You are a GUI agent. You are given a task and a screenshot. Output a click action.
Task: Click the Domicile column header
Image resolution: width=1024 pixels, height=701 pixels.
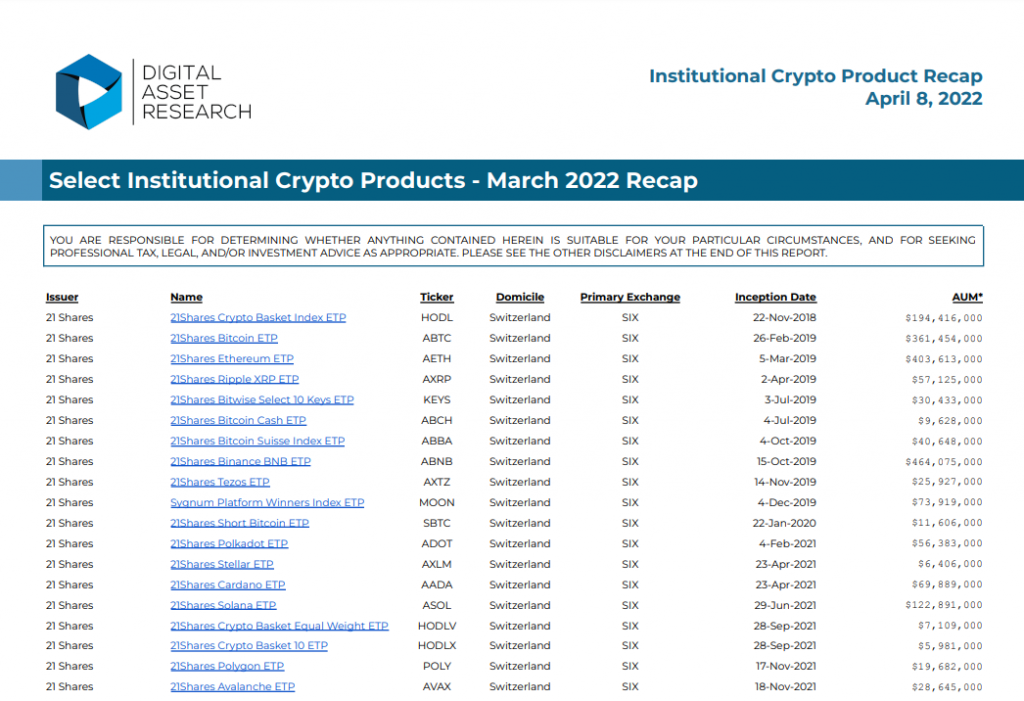point(520,297)
